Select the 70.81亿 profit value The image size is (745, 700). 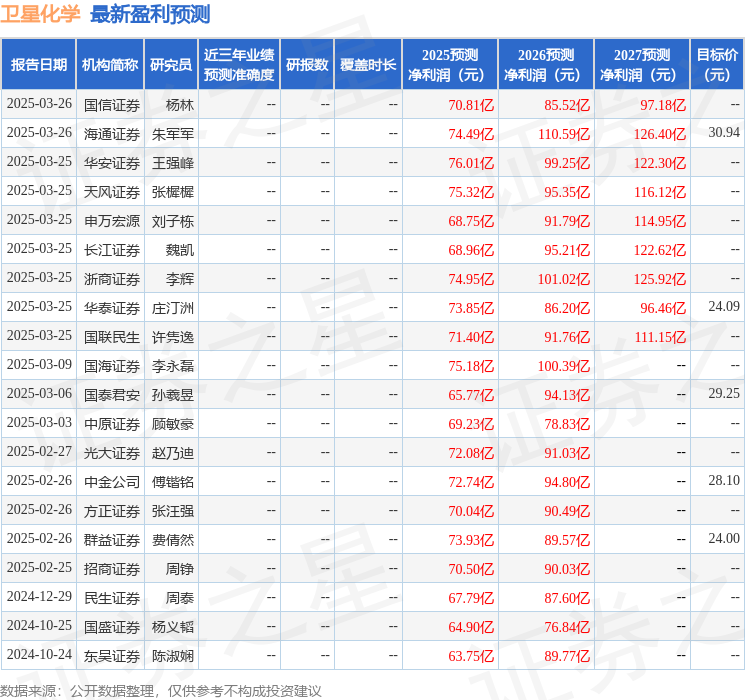[x=471, y=105]
